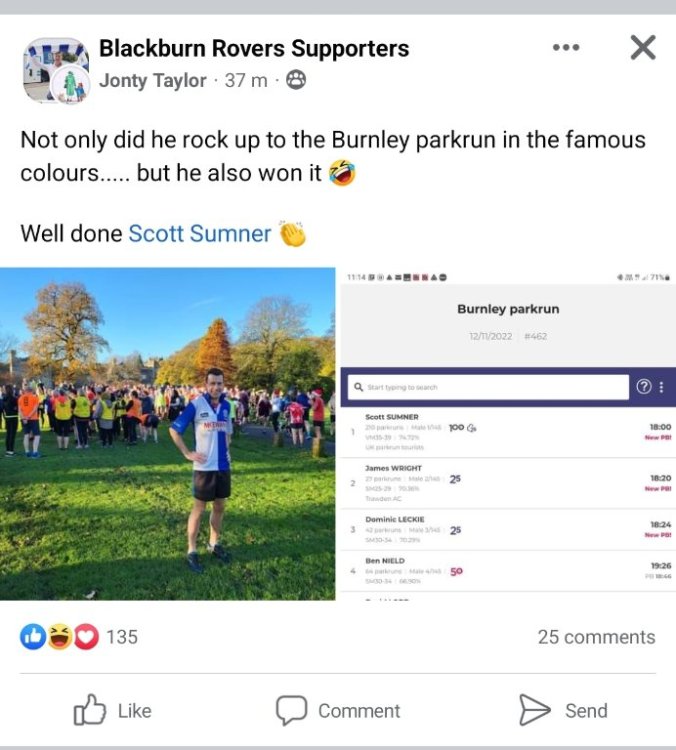The width and height of the screenshot is (676, 750).
Task: Click the question mark help icon
Action: point(643,386)
